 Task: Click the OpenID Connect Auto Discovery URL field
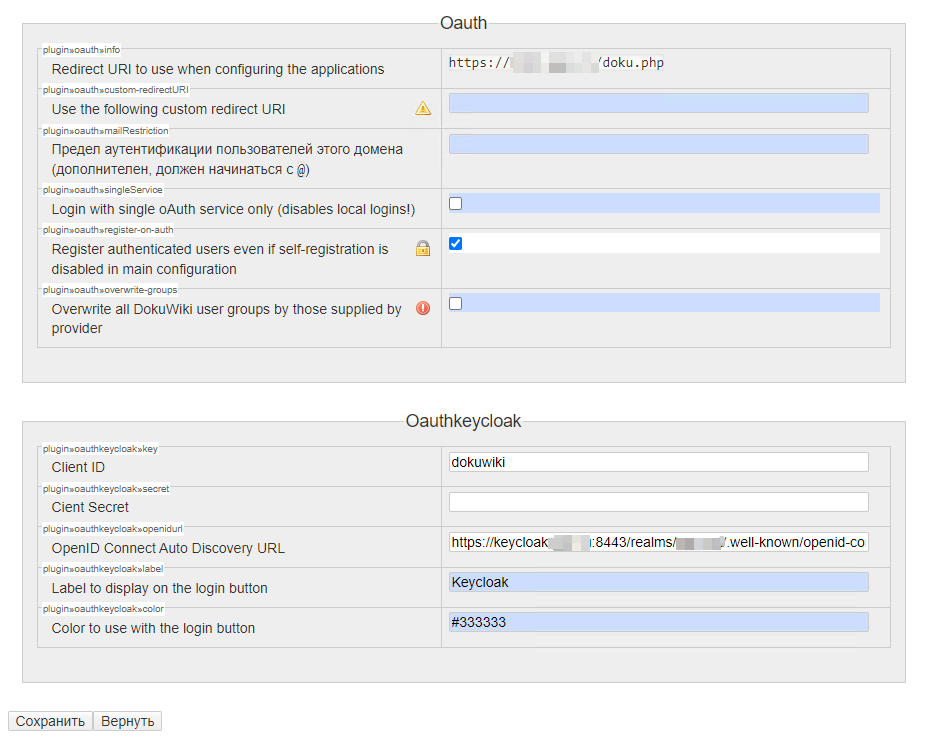658,542
